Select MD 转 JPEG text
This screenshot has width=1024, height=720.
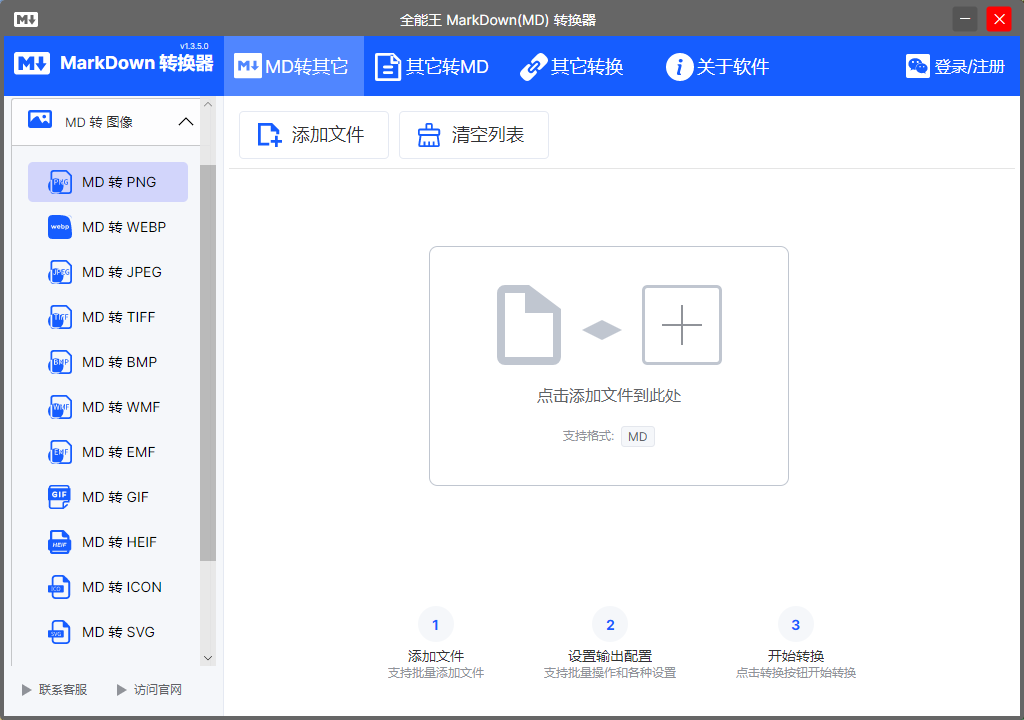122,272
